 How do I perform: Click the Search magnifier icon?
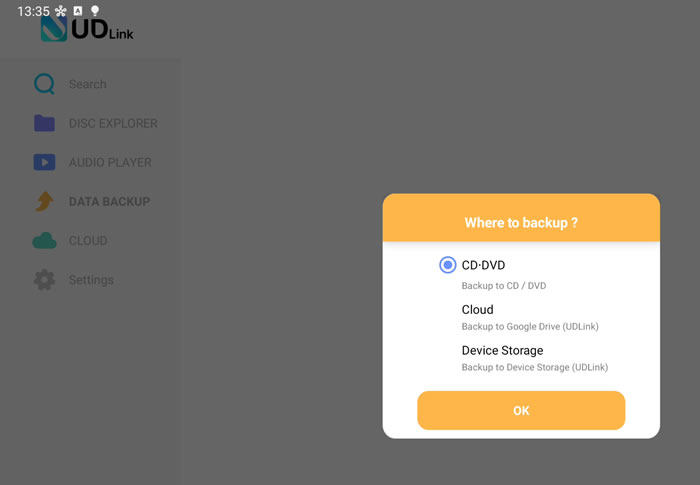click(x=44, y=84)
